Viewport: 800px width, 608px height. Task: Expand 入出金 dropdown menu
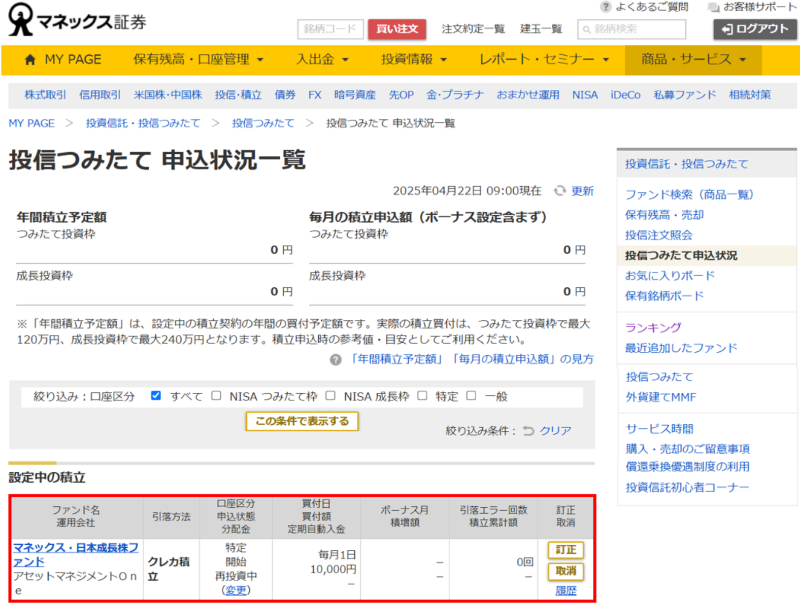pos(322,60)
